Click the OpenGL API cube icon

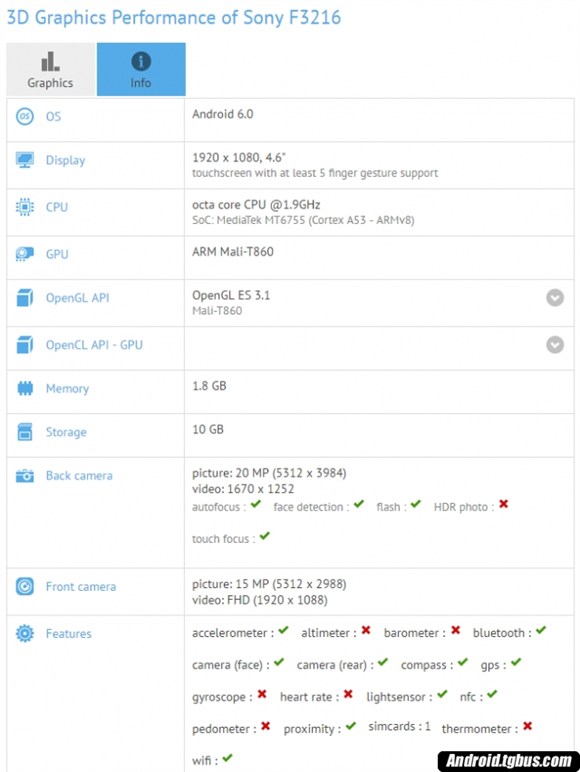(x=25, y=298)
